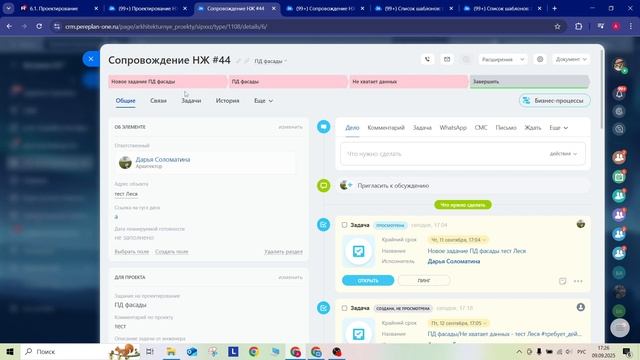The image size is (640, 360).
Task: Click the ОТКРЫТЬ button in task card
Action: point(368,281)
